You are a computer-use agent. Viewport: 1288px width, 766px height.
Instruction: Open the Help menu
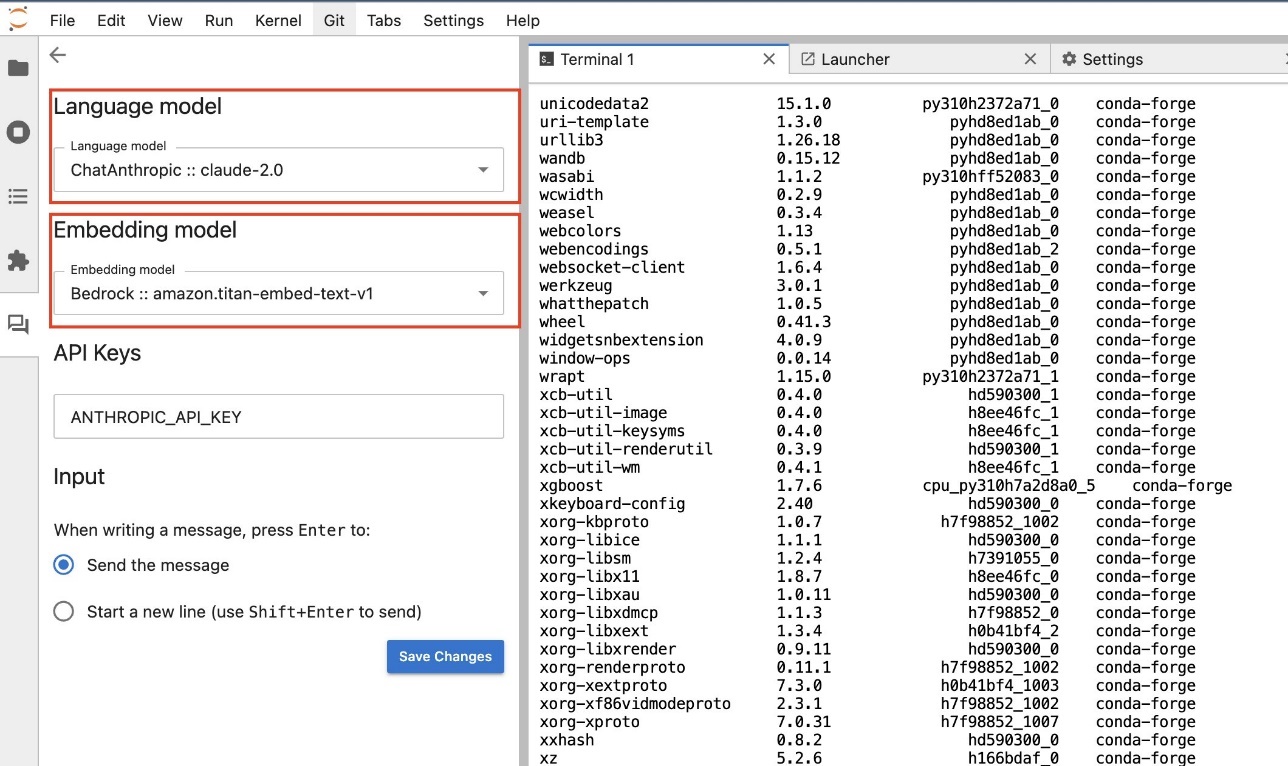pyautogui.click(x=523, y=20)
